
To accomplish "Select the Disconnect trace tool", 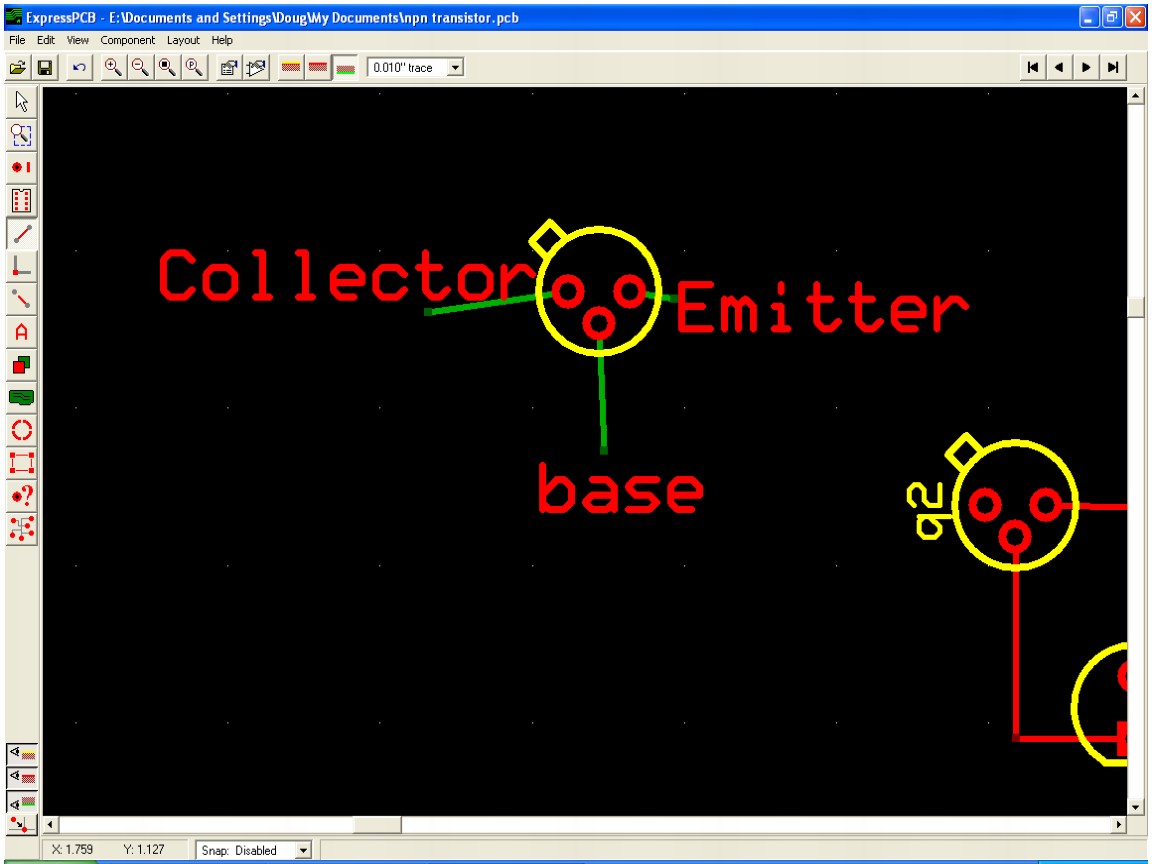I will pyautogui.click(x=22, y=299).
